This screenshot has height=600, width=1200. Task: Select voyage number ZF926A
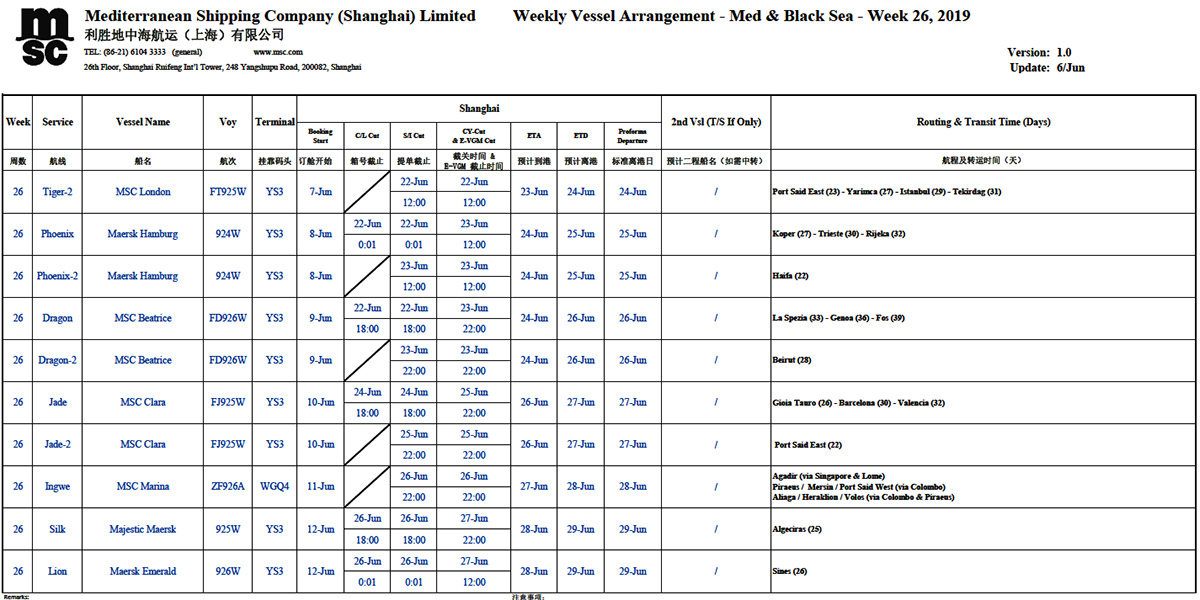point(227,487)
